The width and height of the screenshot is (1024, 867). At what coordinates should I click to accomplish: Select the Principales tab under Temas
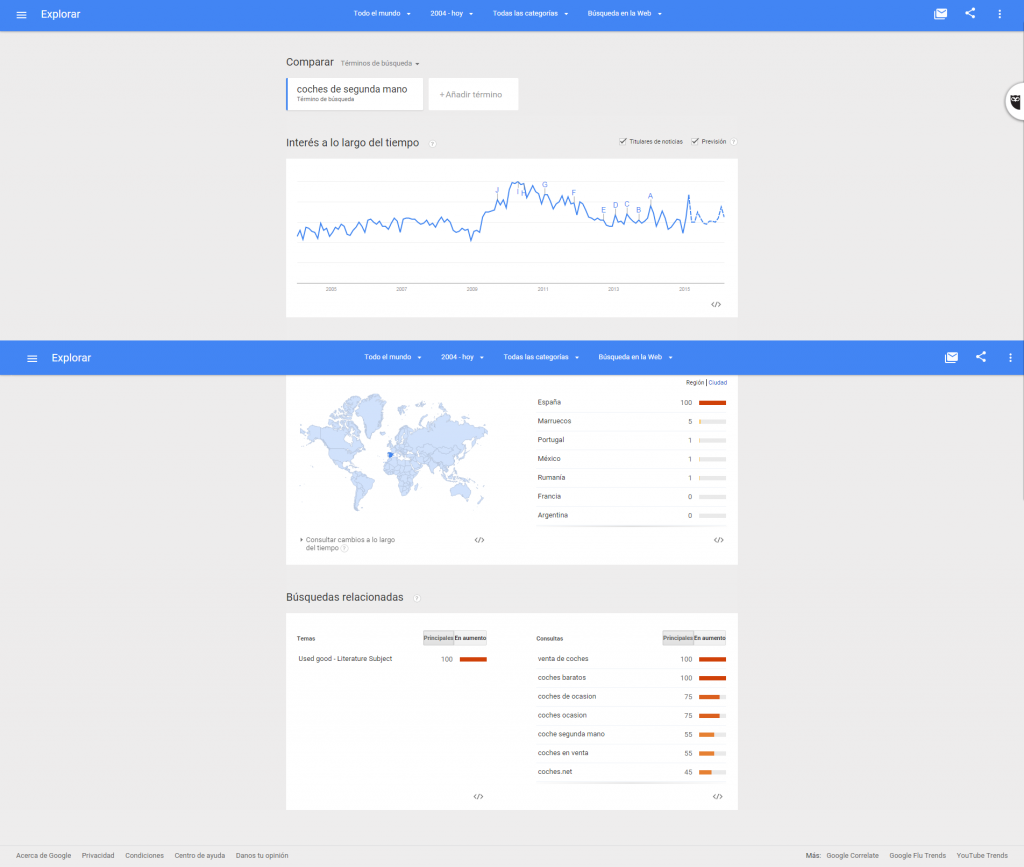click(438, 638)
